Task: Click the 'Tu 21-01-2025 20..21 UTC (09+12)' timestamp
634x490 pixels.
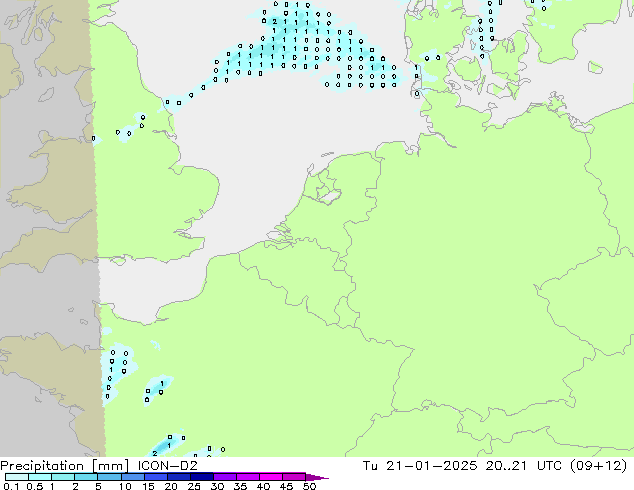Action: 495,466
